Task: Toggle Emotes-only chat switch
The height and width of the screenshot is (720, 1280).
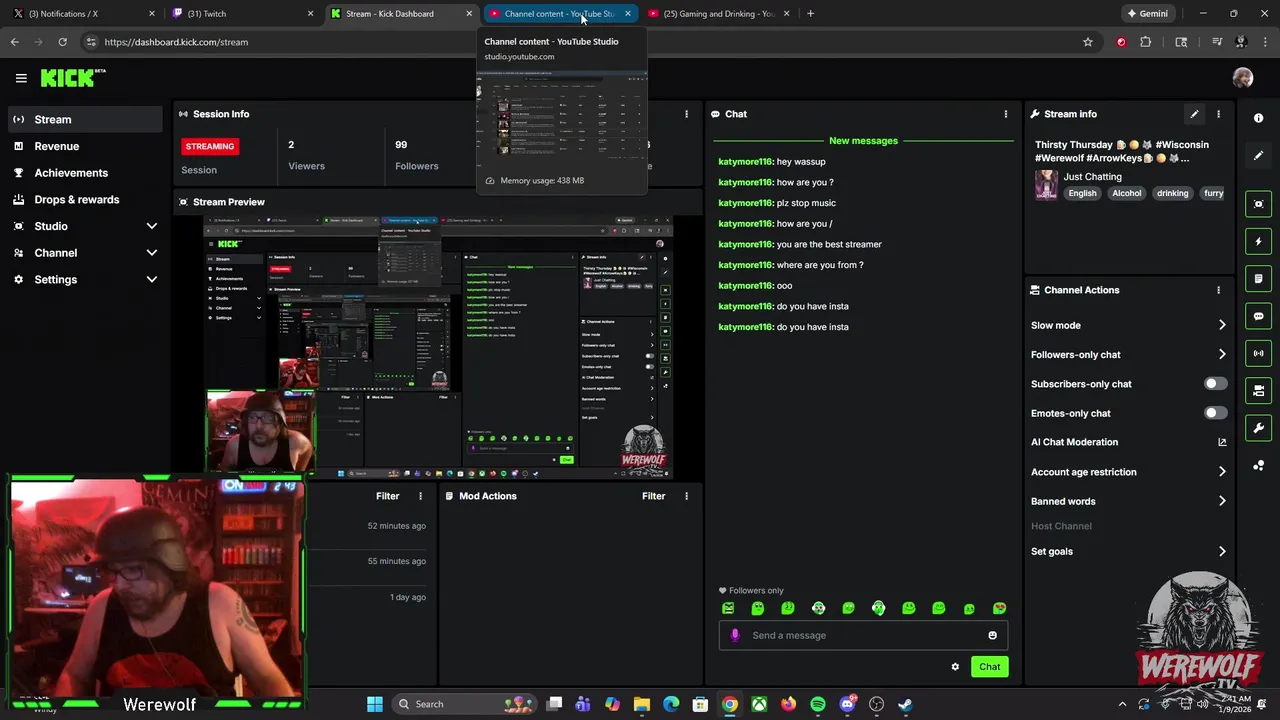Action: [1215, 413]
